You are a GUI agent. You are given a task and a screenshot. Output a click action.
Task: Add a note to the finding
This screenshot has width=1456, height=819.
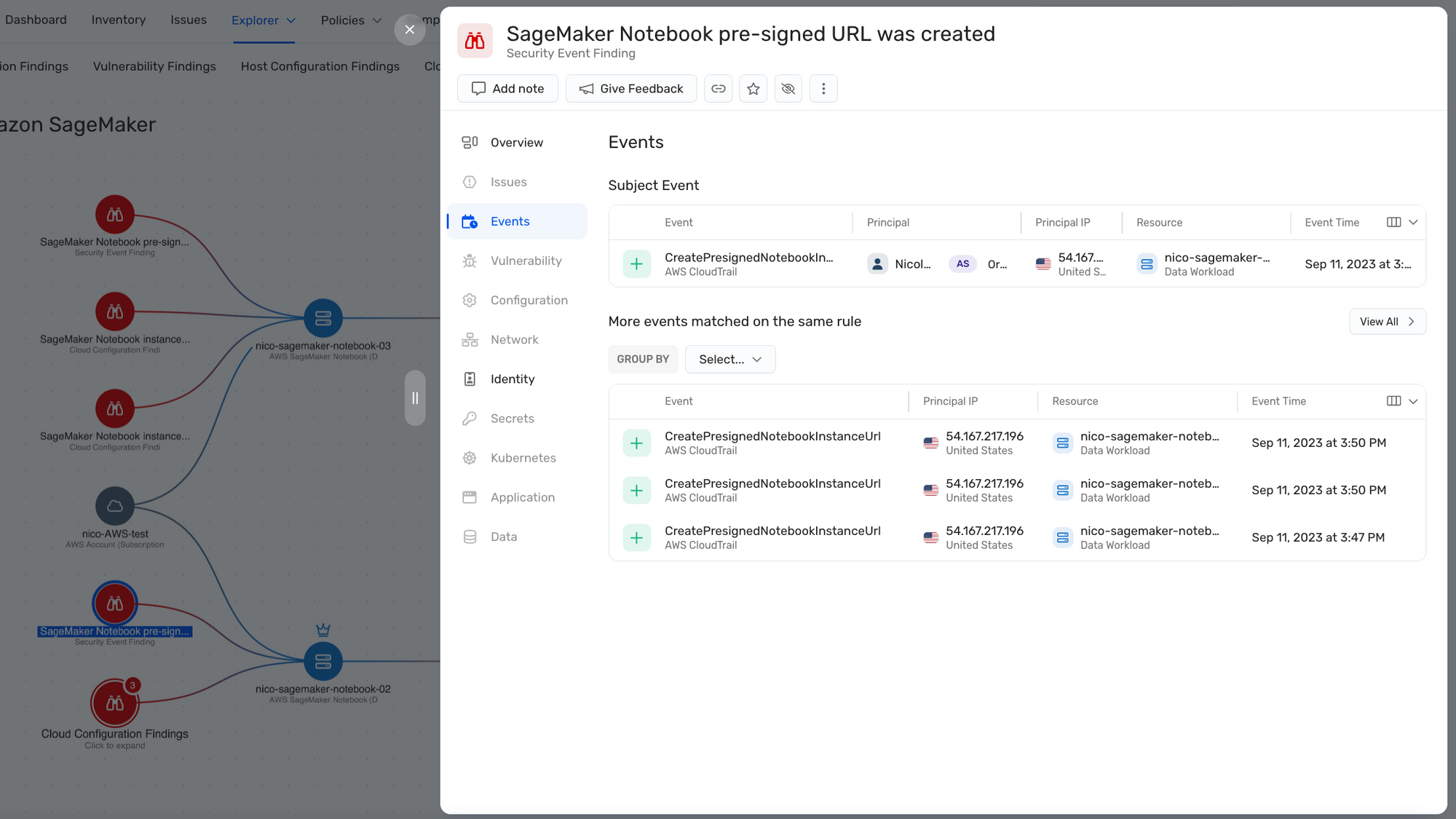(507, 89)
